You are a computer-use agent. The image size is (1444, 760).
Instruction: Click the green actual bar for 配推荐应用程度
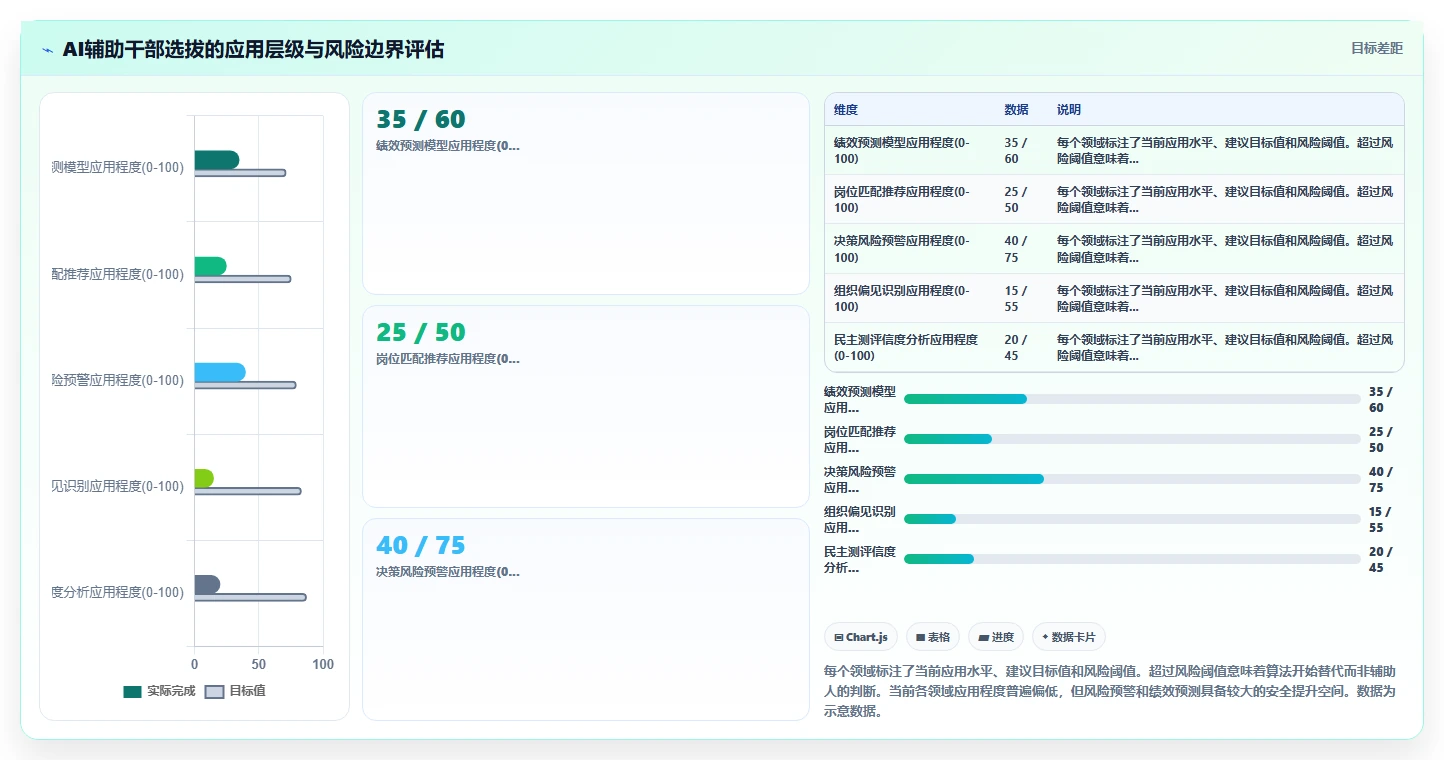[x=211, y=266]
